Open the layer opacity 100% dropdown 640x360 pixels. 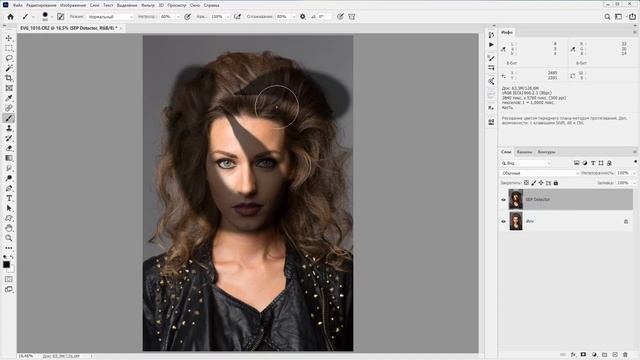click(634, 173)
